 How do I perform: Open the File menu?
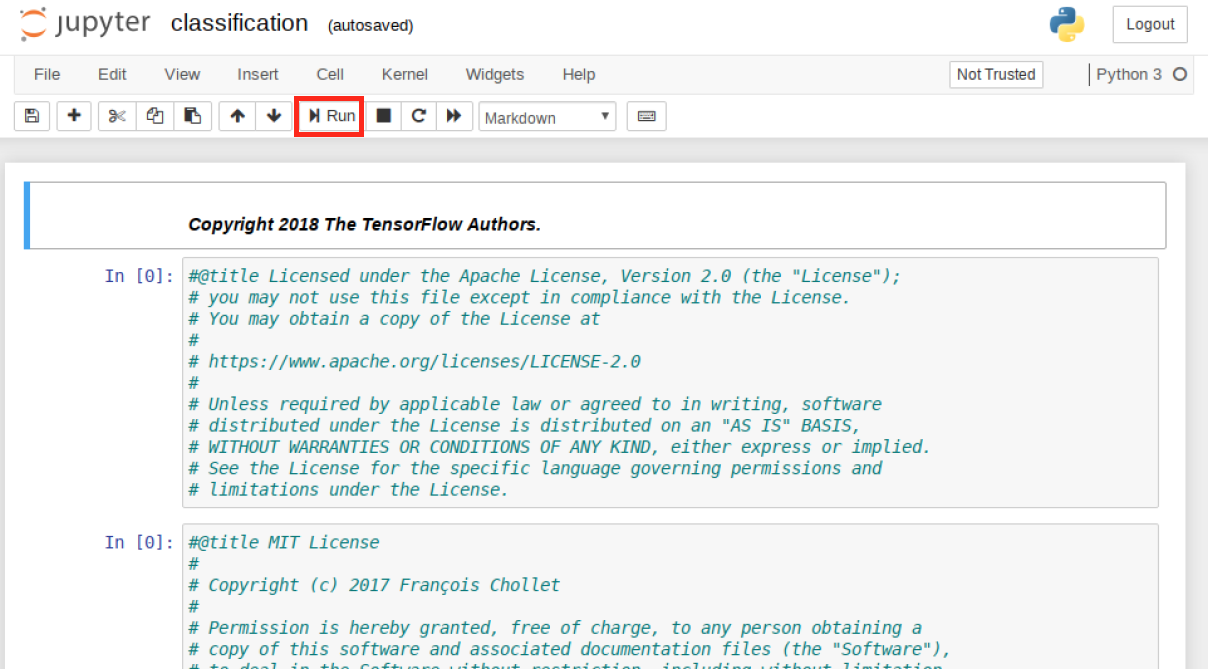click(x=47, y=74)
